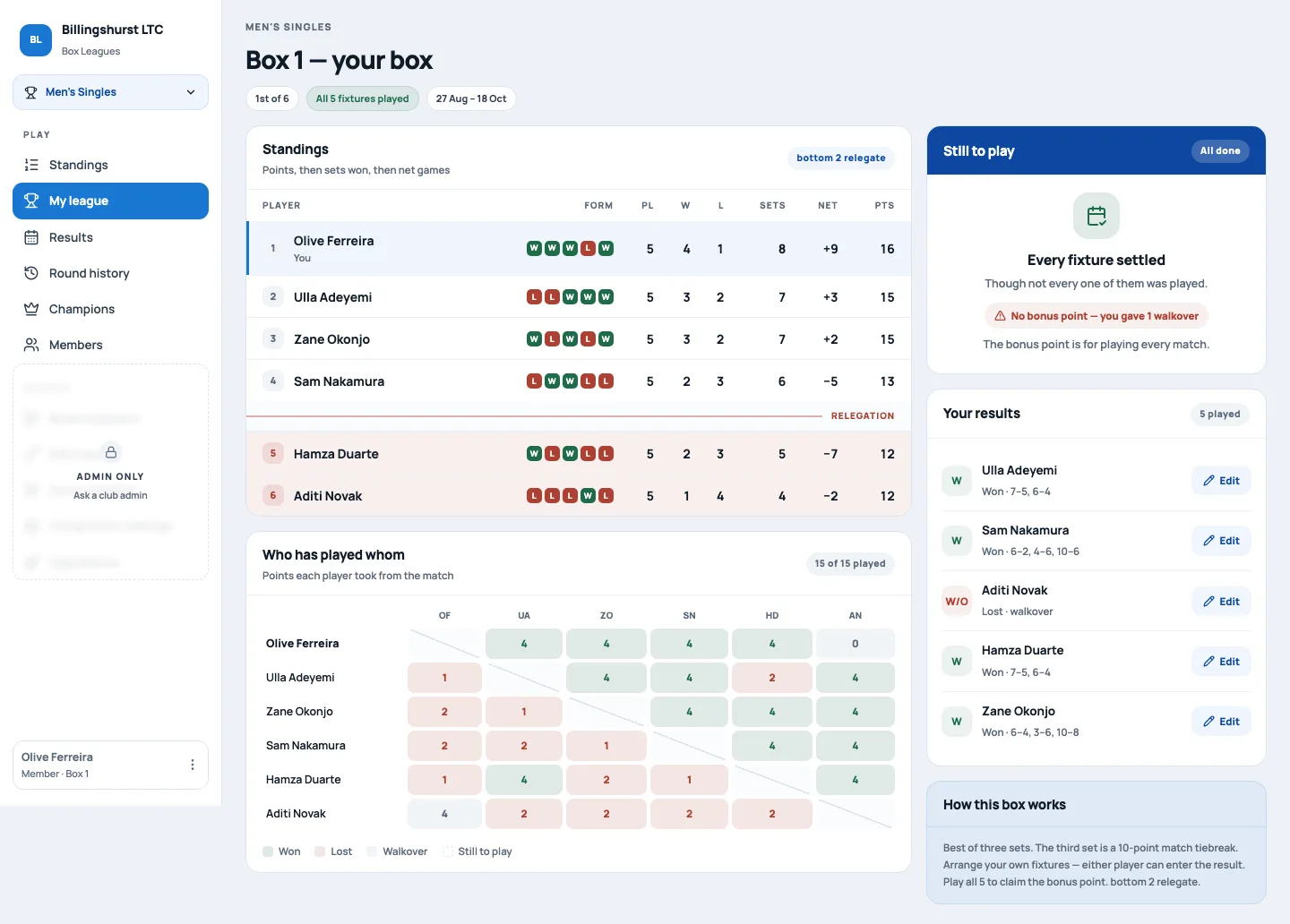This screenshot has height=924, width=1290.
Task: Open the Men's Singles league dropdown
Action: coord(110,92)
